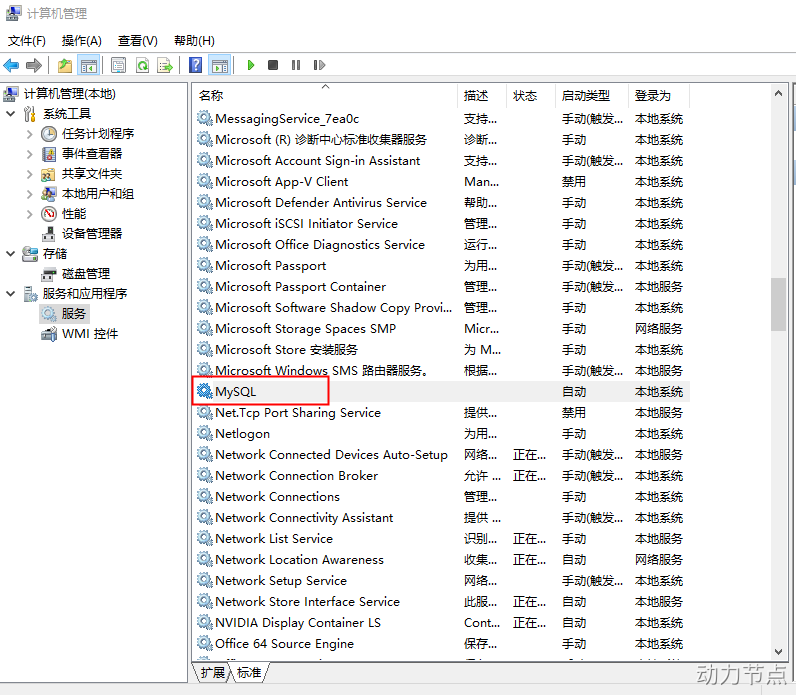Select Network List Service row
796x695 pixels.
pyautogui.click(x=441, y=538)
